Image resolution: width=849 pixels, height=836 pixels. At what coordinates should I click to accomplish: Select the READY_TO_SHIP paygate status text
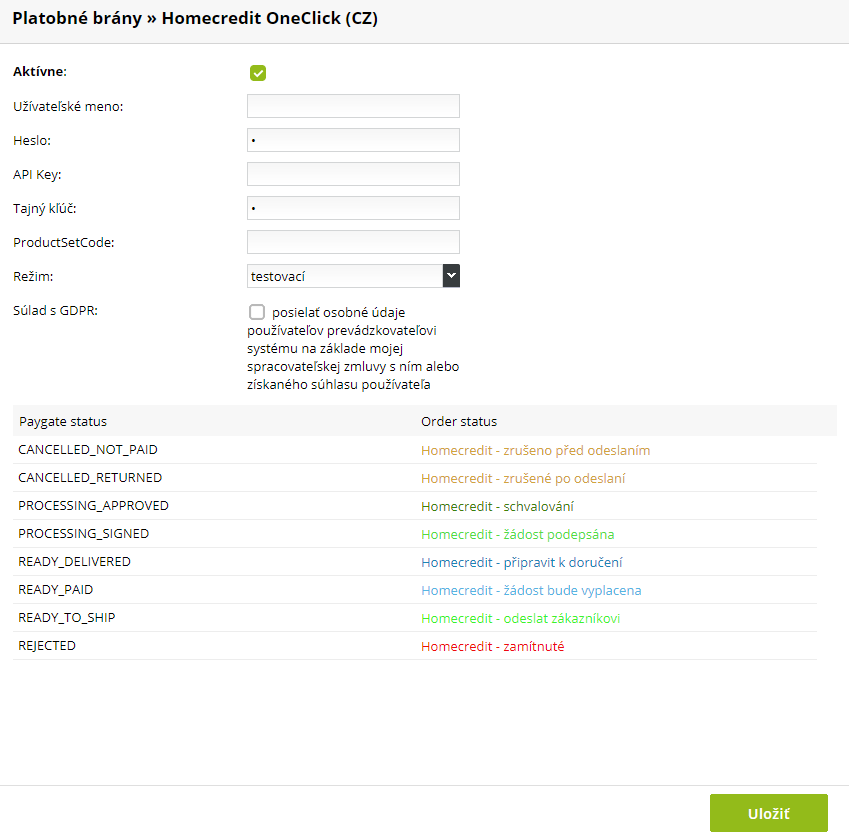(x=67, y=618)
